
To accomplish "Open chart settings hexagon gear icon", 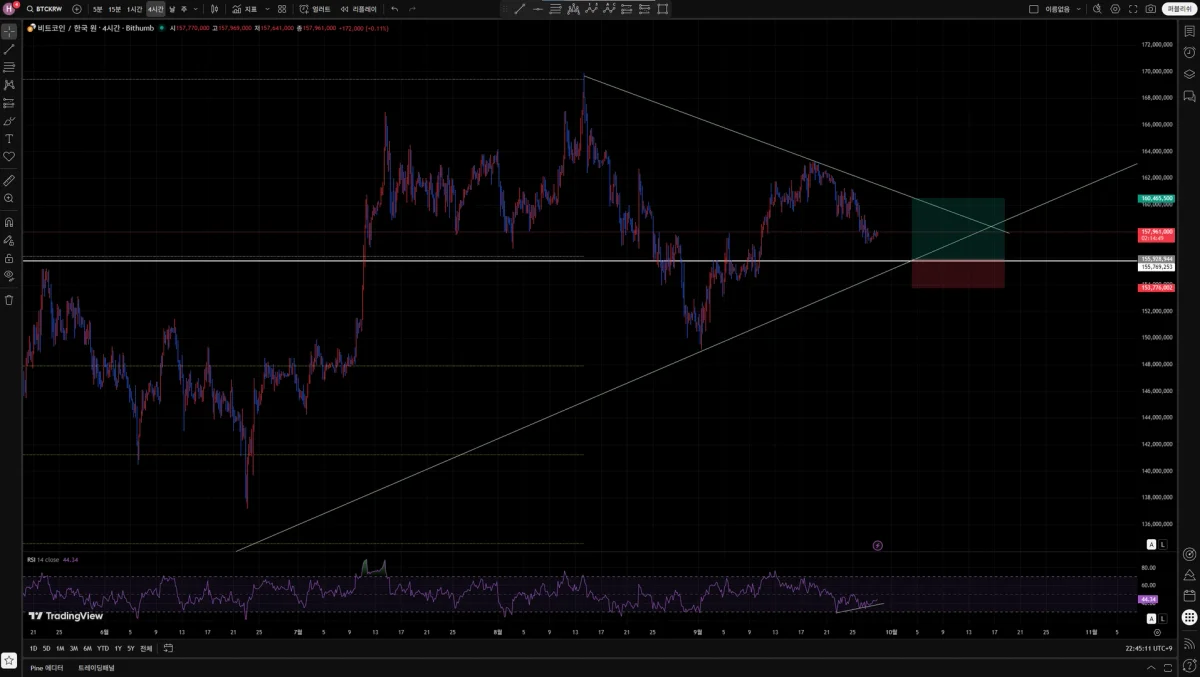I will 1115,9.
